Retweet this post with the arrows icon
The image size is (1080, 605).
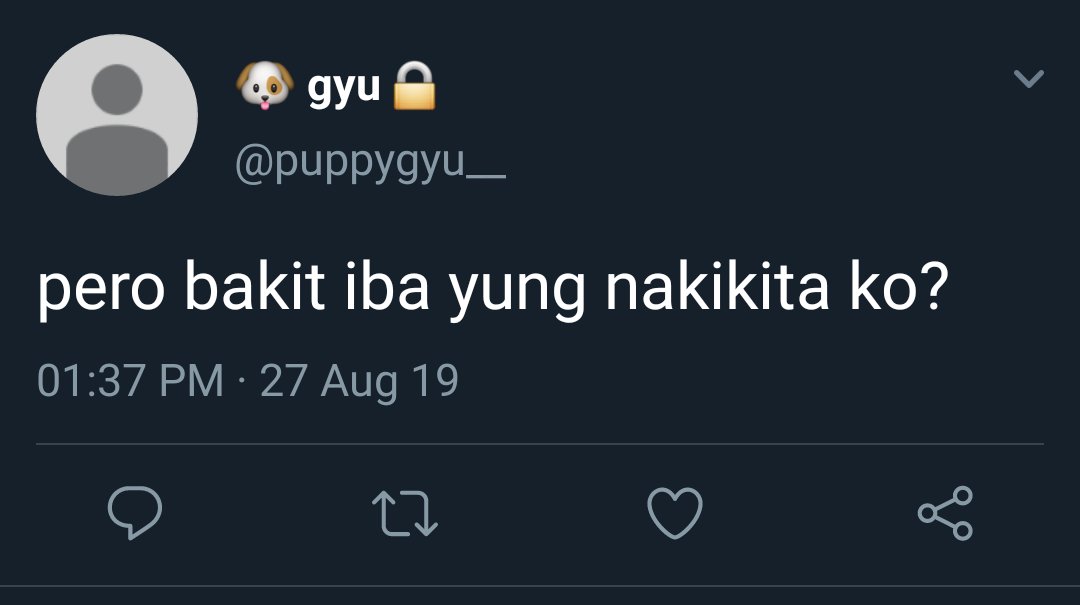click(405, 513)
